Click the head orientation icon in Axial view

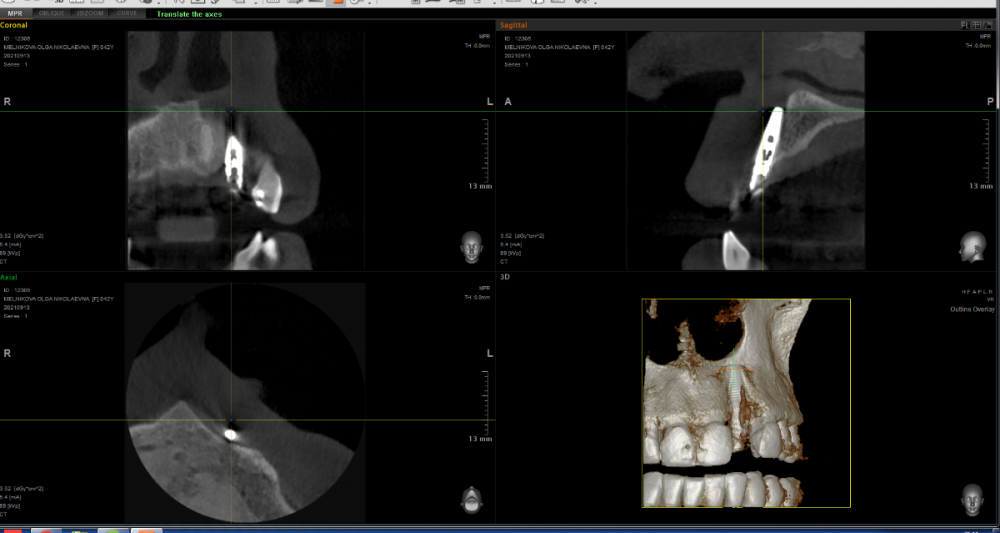[469, 497]
